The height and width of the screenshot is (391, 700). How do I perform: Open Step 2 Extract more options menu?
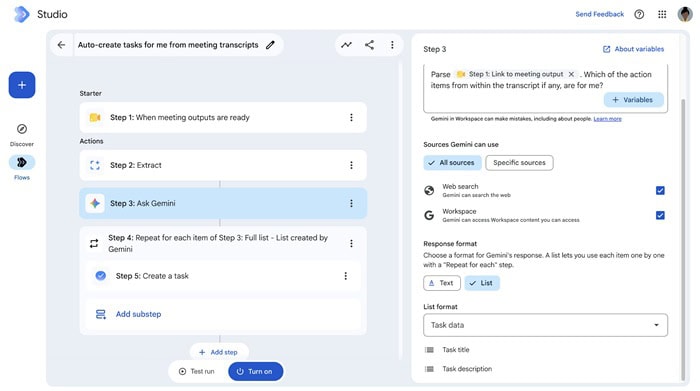pyautogui.click(x=351, y=165)
